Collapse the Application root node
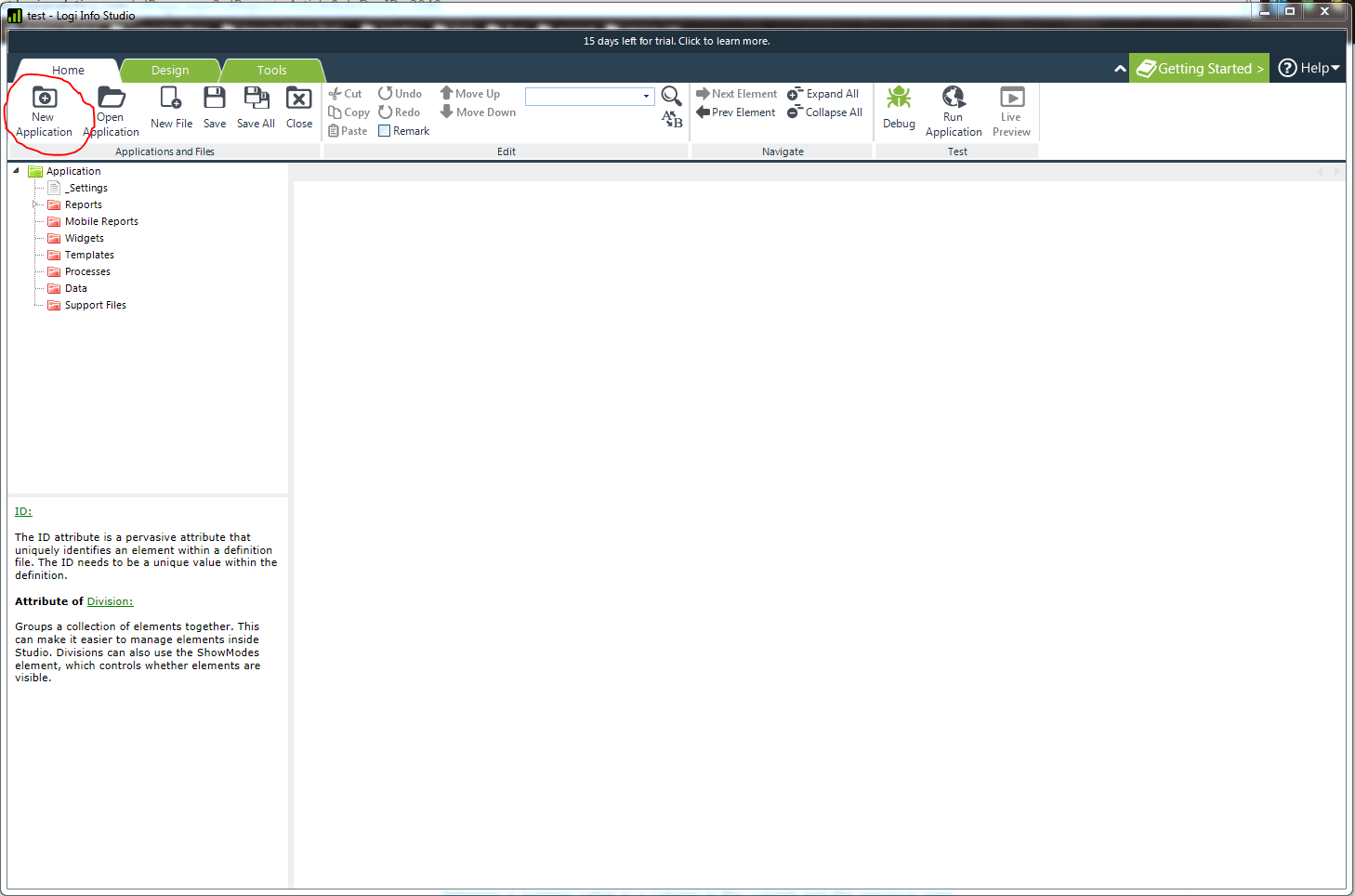1355x896 pixels. 16,171
